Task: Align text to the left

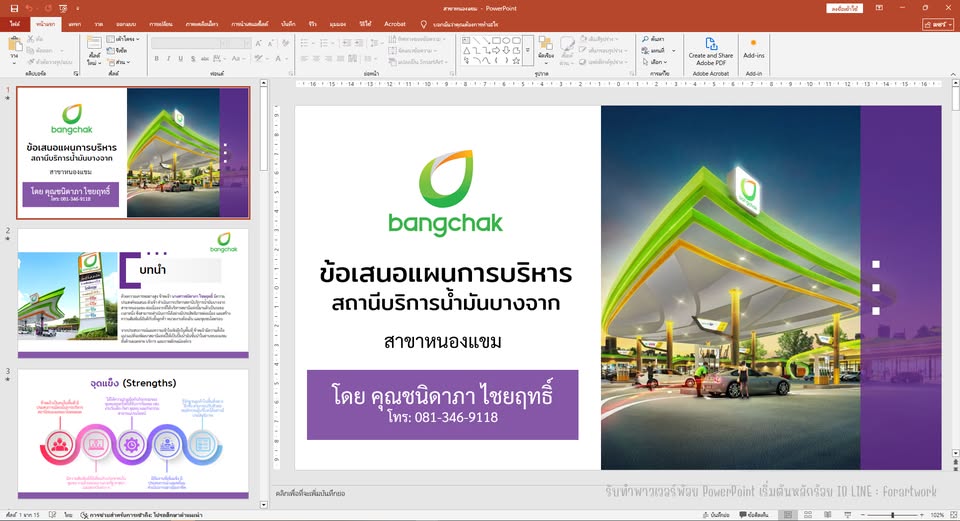Action: click(x=304, y=59)
